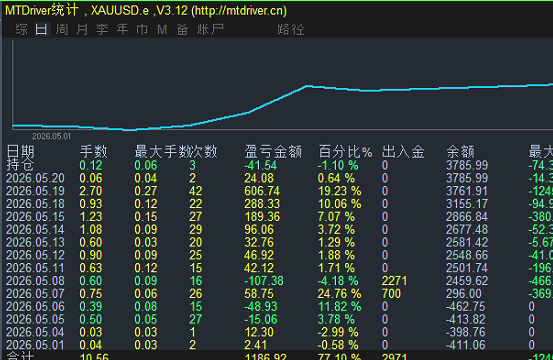
Task: Click the title text with mtdriver.cn URL
Action: [146, 11]
